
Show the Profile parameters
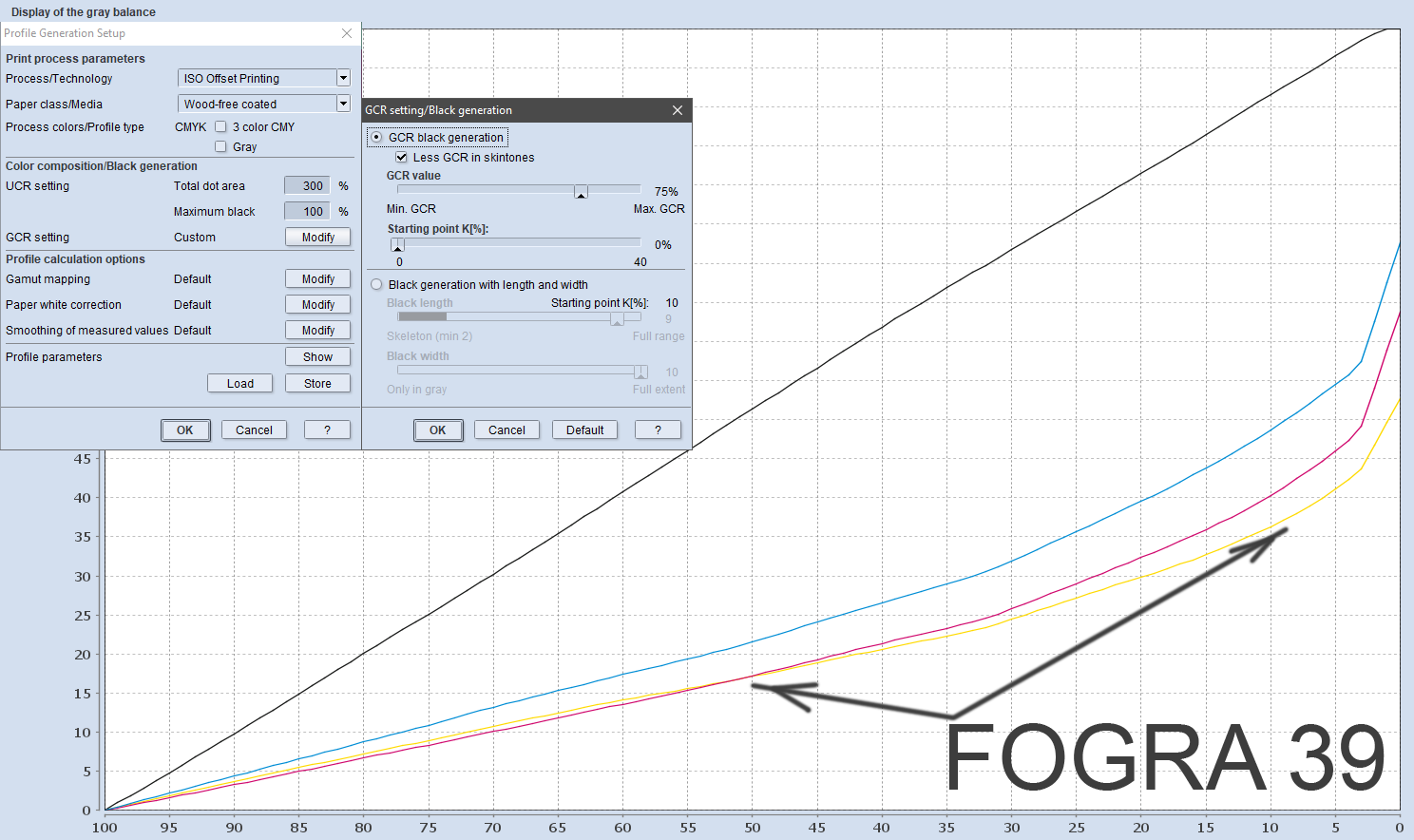click(x=318, y=357)
